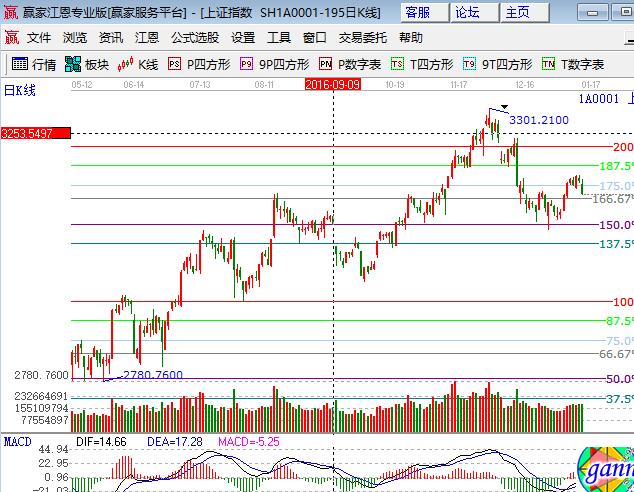Click the 2016-09-09 date marker
634x492 pixels.
(x=333, y=85)
